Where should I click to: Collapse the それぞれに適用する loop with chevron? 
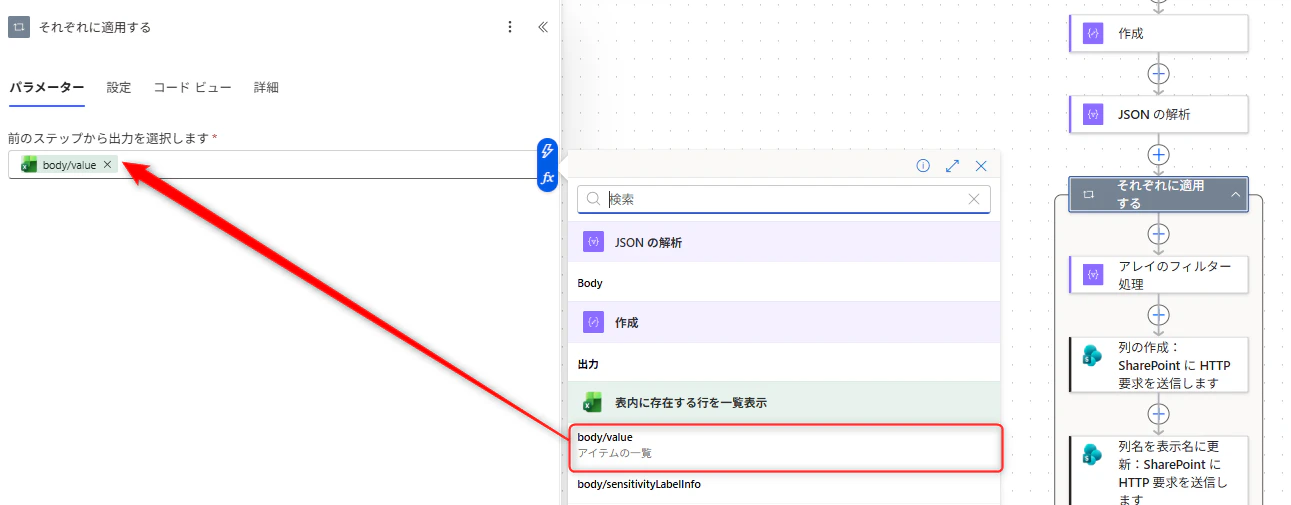[1235, 194]
